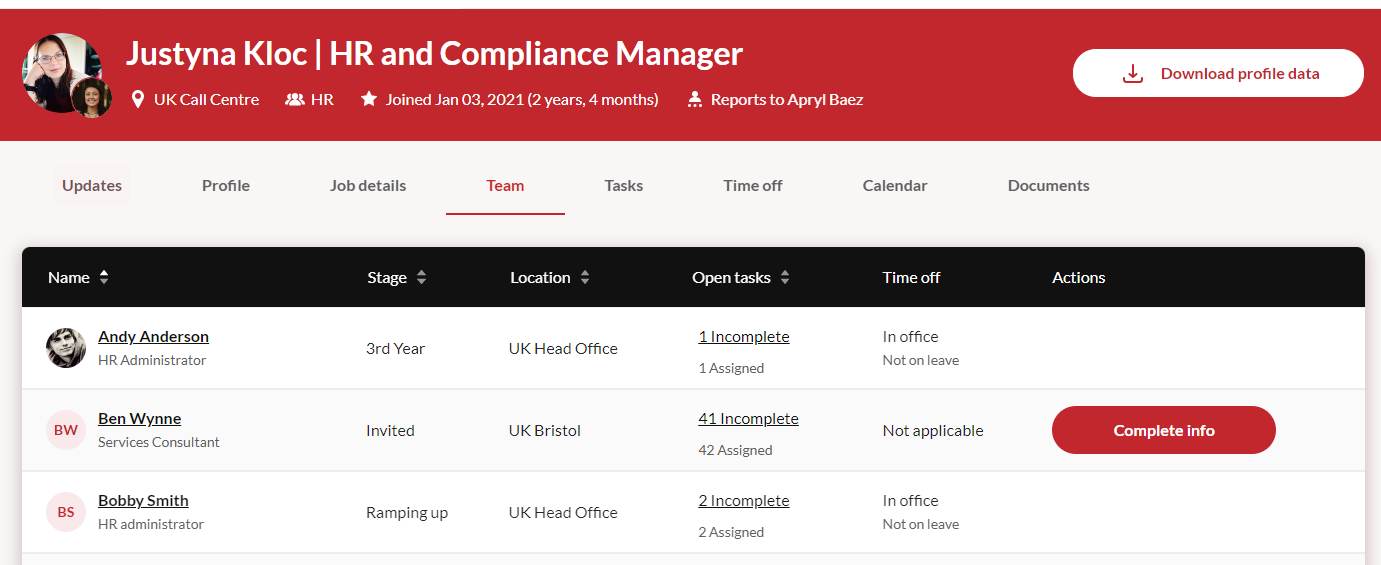The height and width of the screenshot is (565, 1381).
Task: Sort the table by Name column
Action: coord(104,278)
